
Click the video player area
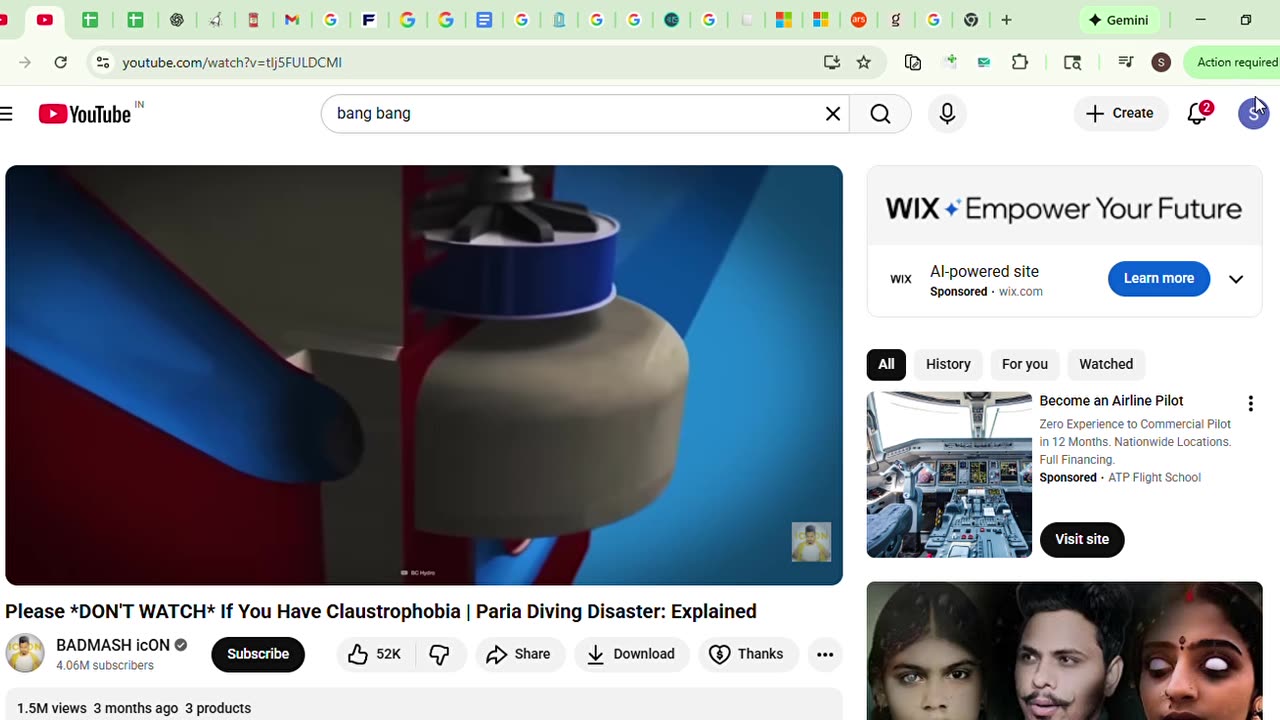pyautogui.click(x=424, y=375)
